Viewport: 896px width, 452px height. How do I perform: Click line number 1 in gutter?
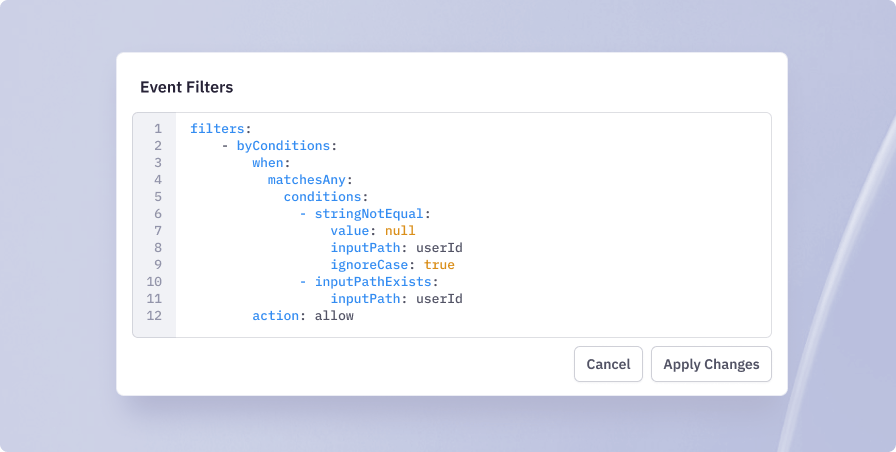click(158, 129)
